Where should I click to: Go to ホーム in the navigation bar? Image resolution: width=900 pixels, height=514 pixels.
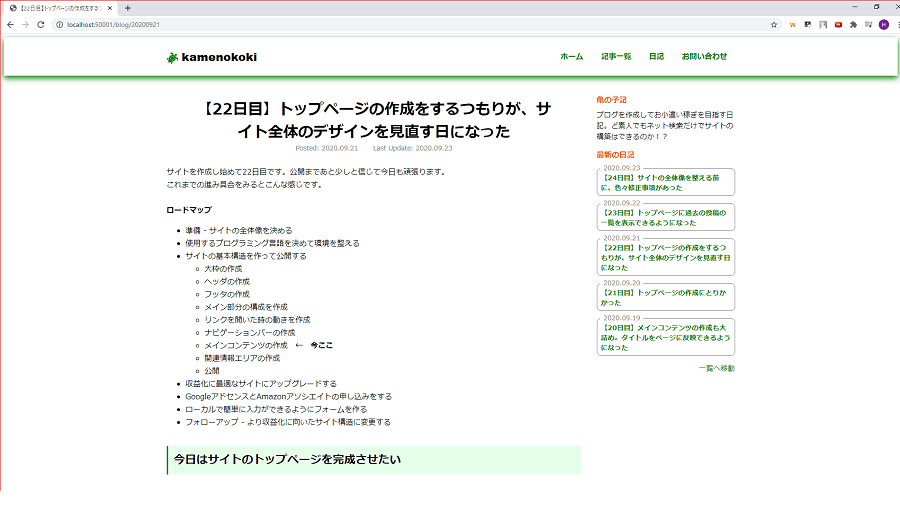571,56
